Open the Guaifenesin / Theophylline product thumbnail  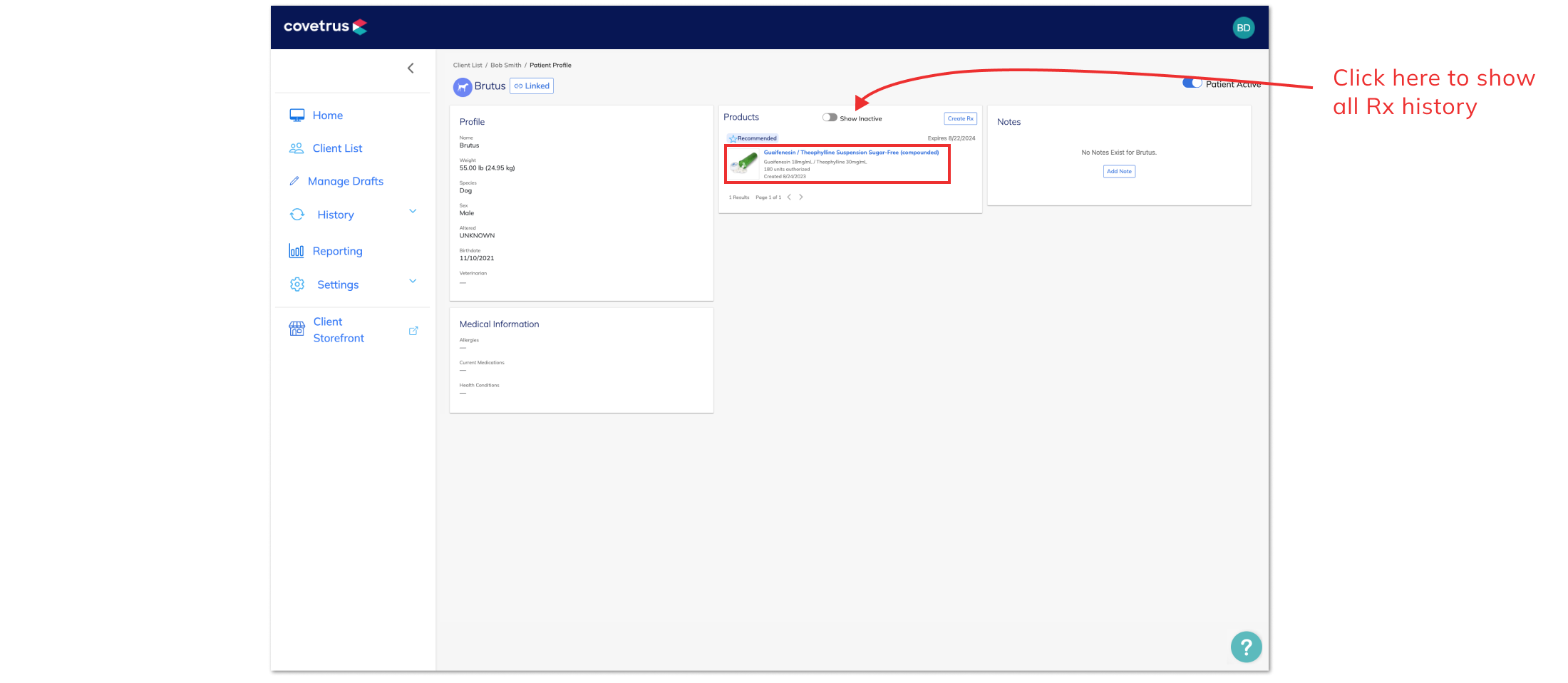pyautogui.click(x=744, y=164)
